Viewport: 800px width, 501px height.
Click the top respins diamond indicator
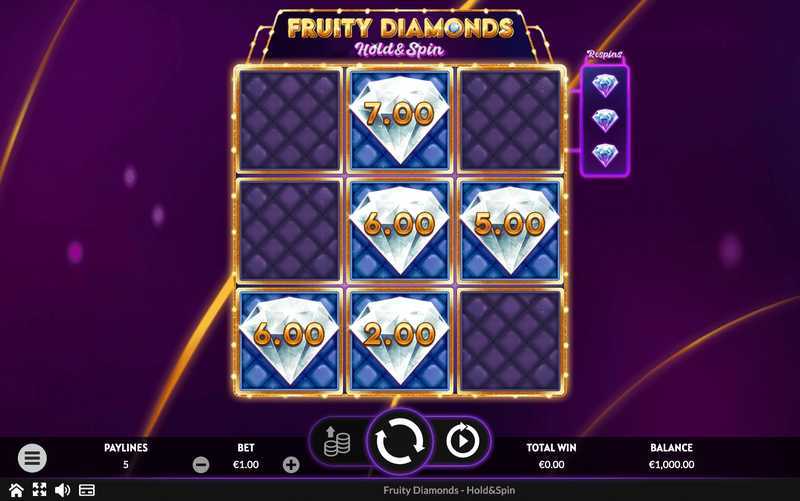tap(605, 85)
